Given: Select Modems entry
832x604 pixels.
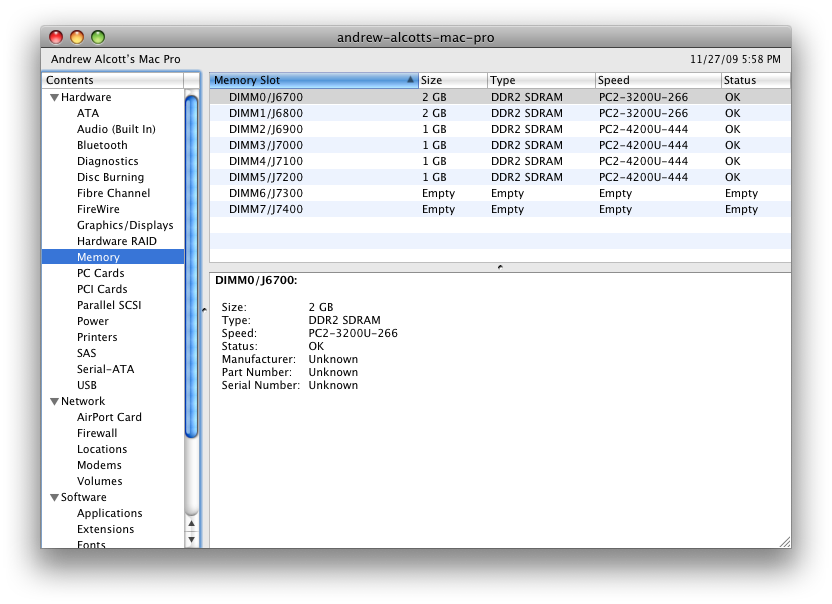Looking at the screenshot, I should point(99,465).
